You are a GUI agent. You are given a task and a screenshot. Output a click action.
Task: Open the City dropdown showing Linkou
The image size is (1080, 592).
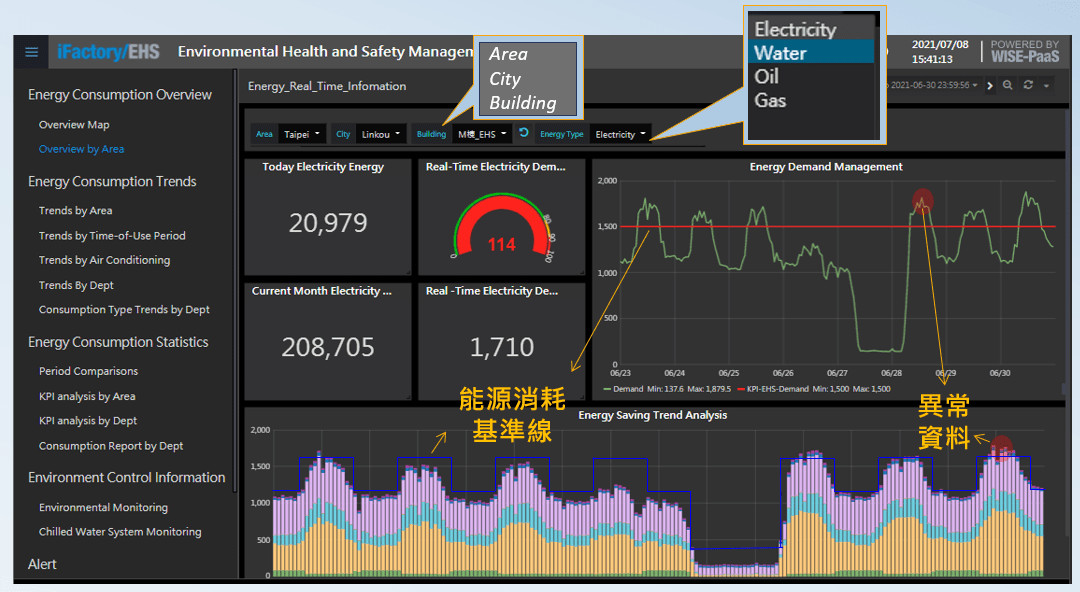pos(380,134)
